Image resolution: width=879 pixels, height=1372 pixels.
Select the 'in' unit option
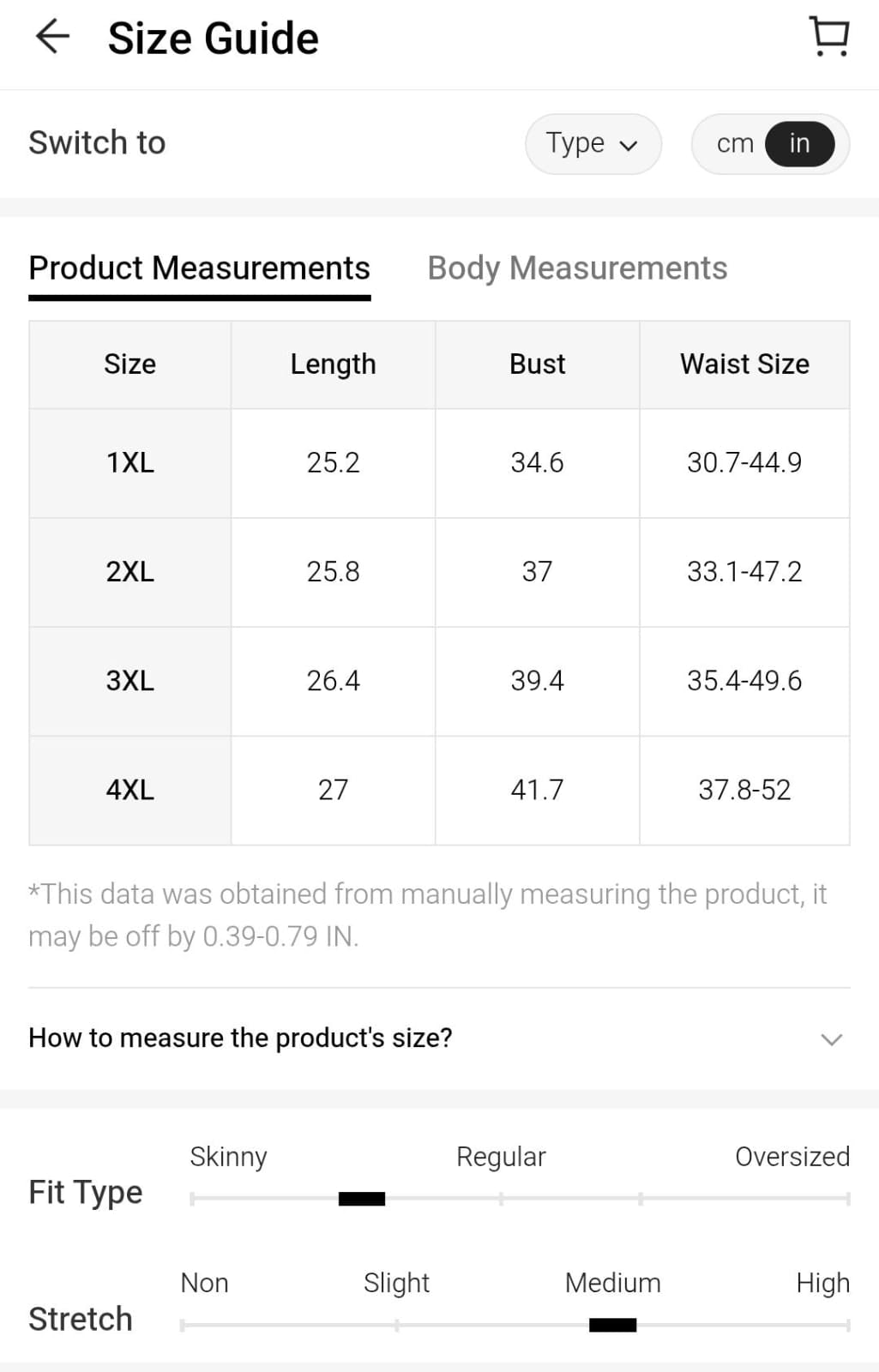pos(799,143)
